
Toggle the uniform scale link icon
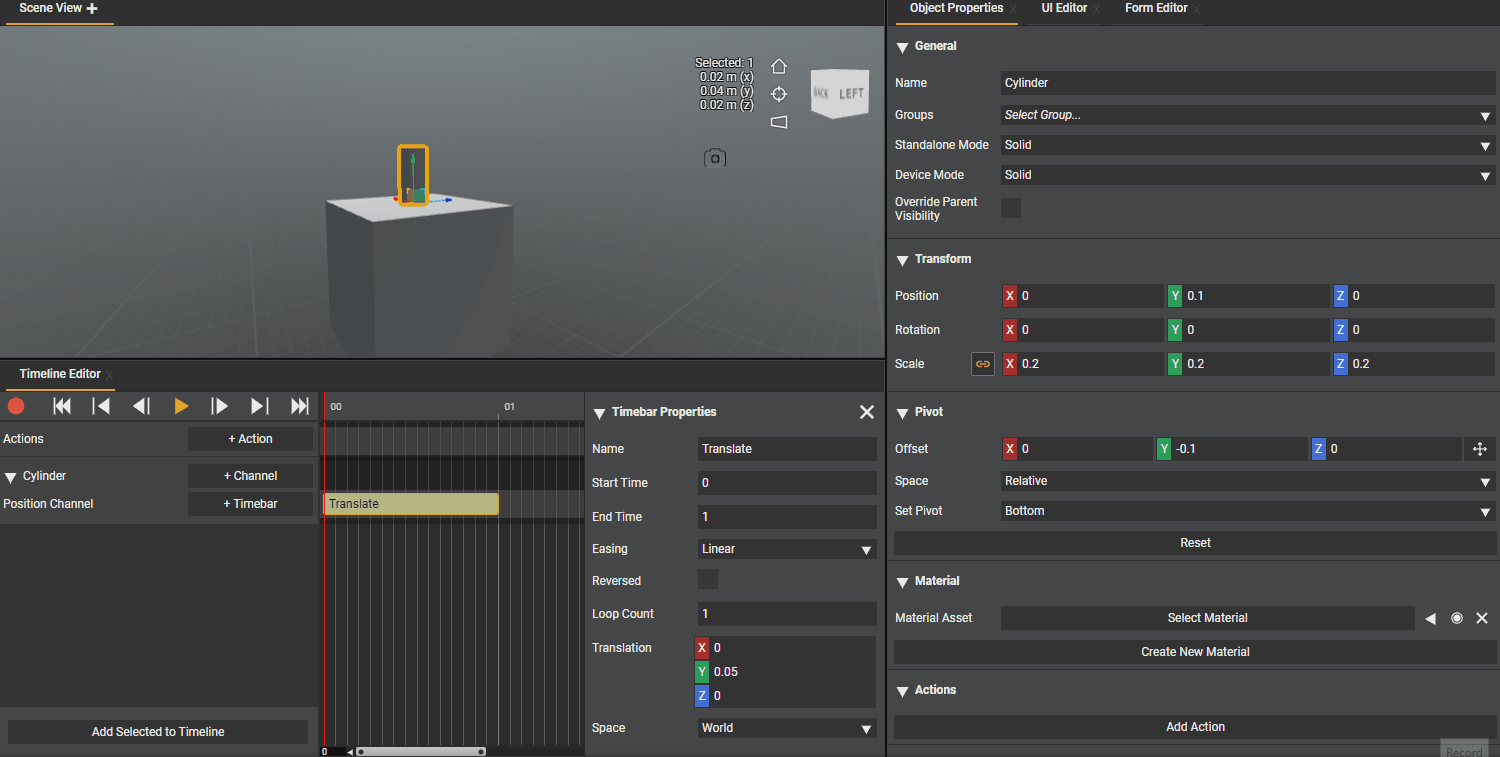coord(983,364)
